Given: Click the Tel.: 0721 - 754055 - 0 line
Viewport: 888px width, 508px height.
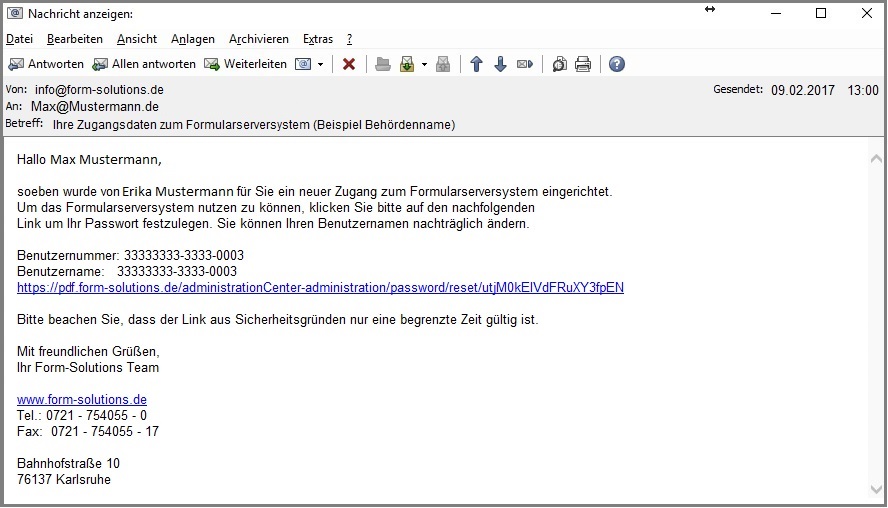Looking at the screenshot, I should [82, 415].
